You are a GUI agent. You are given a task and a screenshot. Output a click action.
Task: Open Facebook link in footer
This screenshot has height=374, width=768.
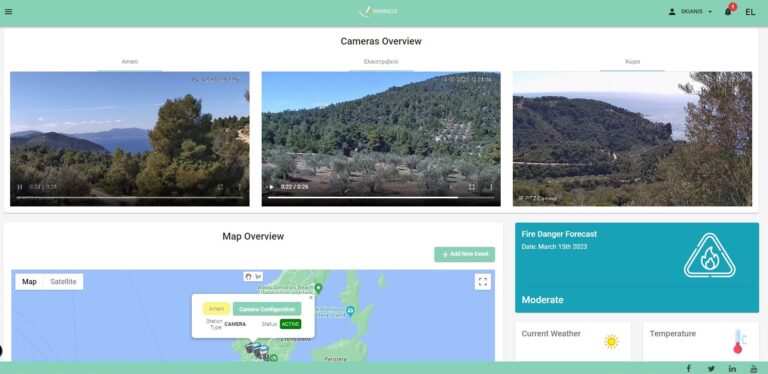[688, 369]
